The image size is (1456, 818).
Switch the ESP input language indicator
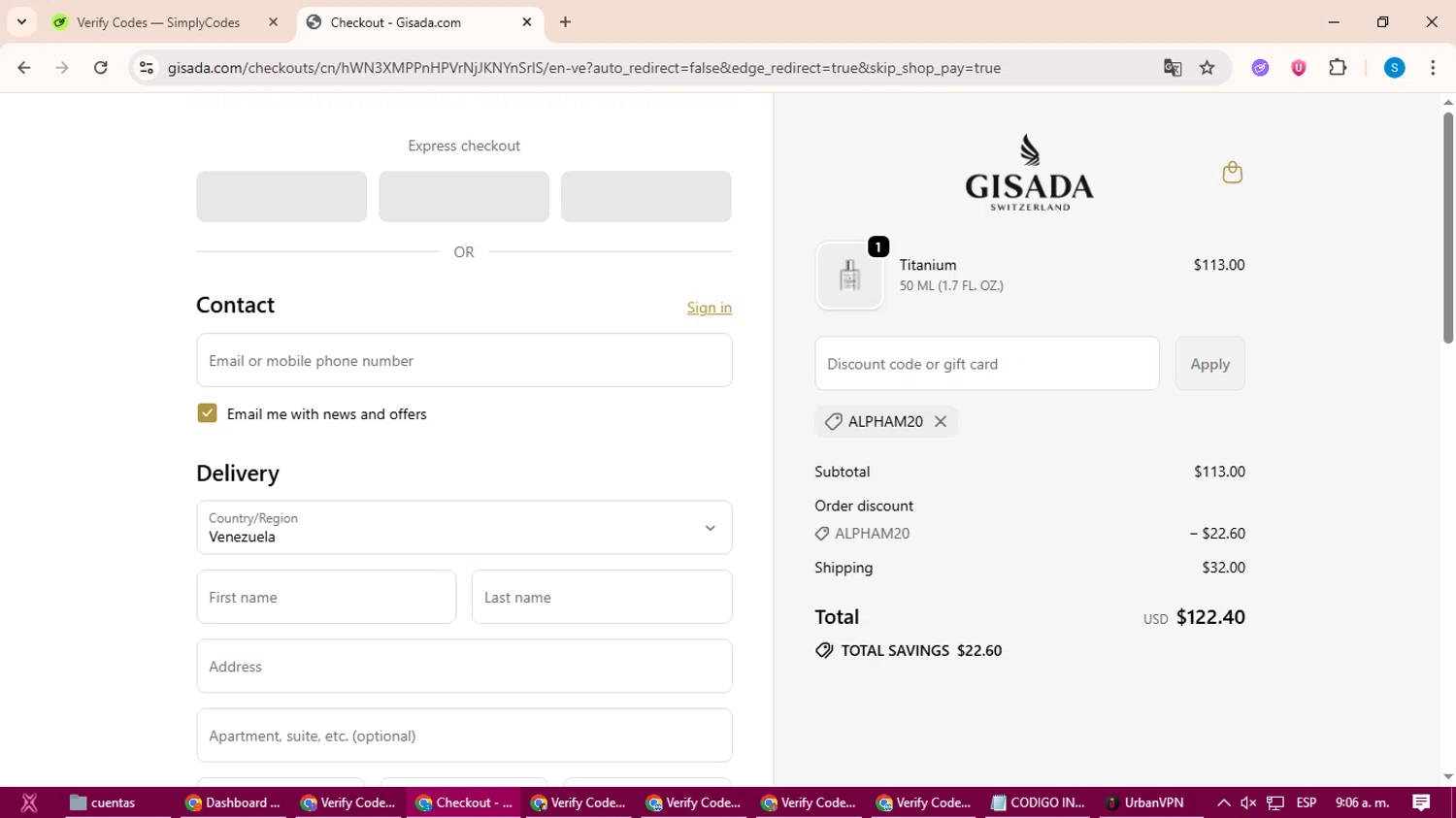[1307, 802]
